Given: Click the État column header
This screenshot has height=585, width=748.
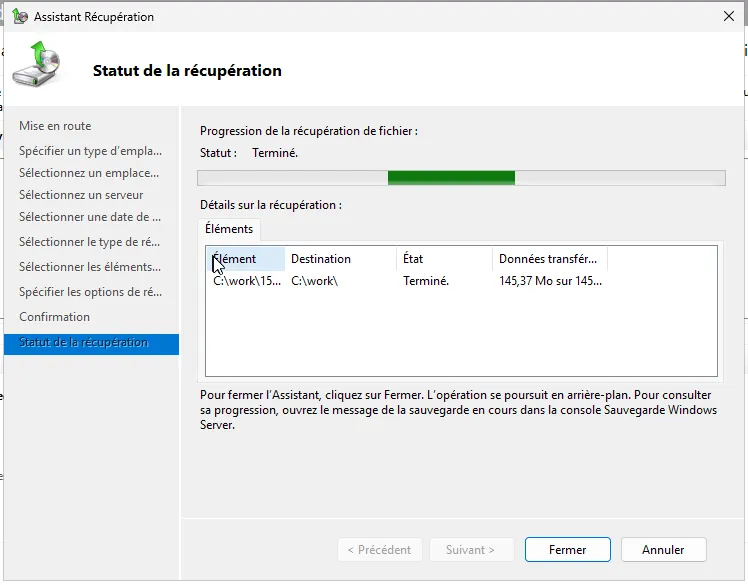Looking at the screenshot, I should 444,259.
